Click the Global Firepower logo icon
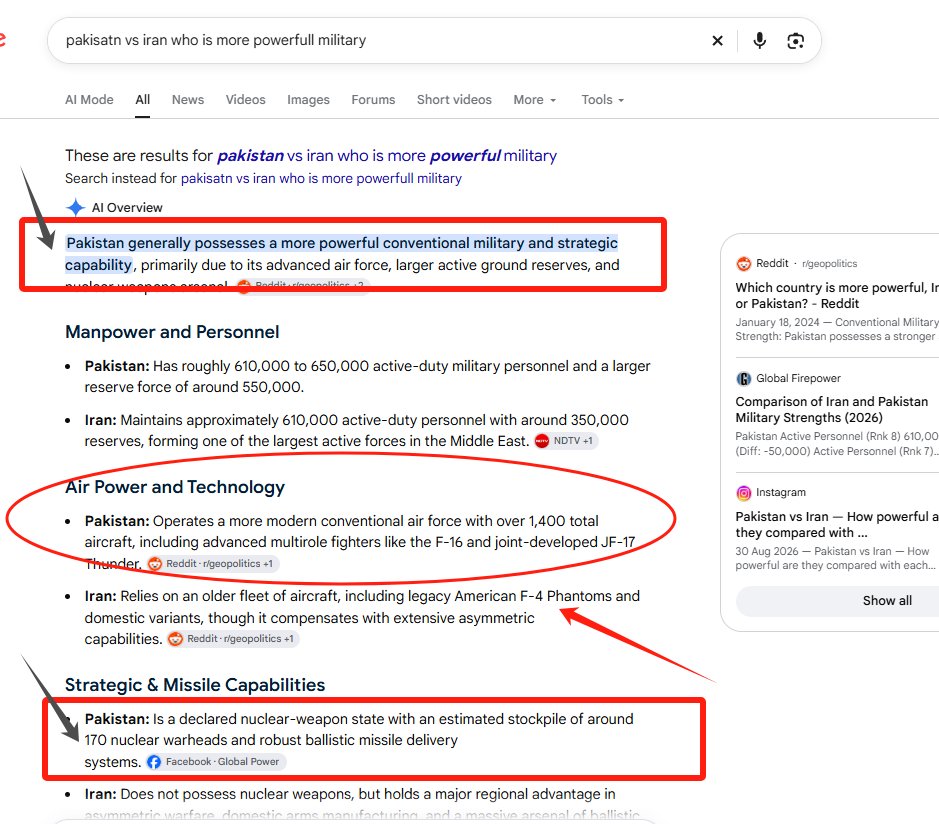The height and width of the screenshot is (824, 939). (743, 378)
